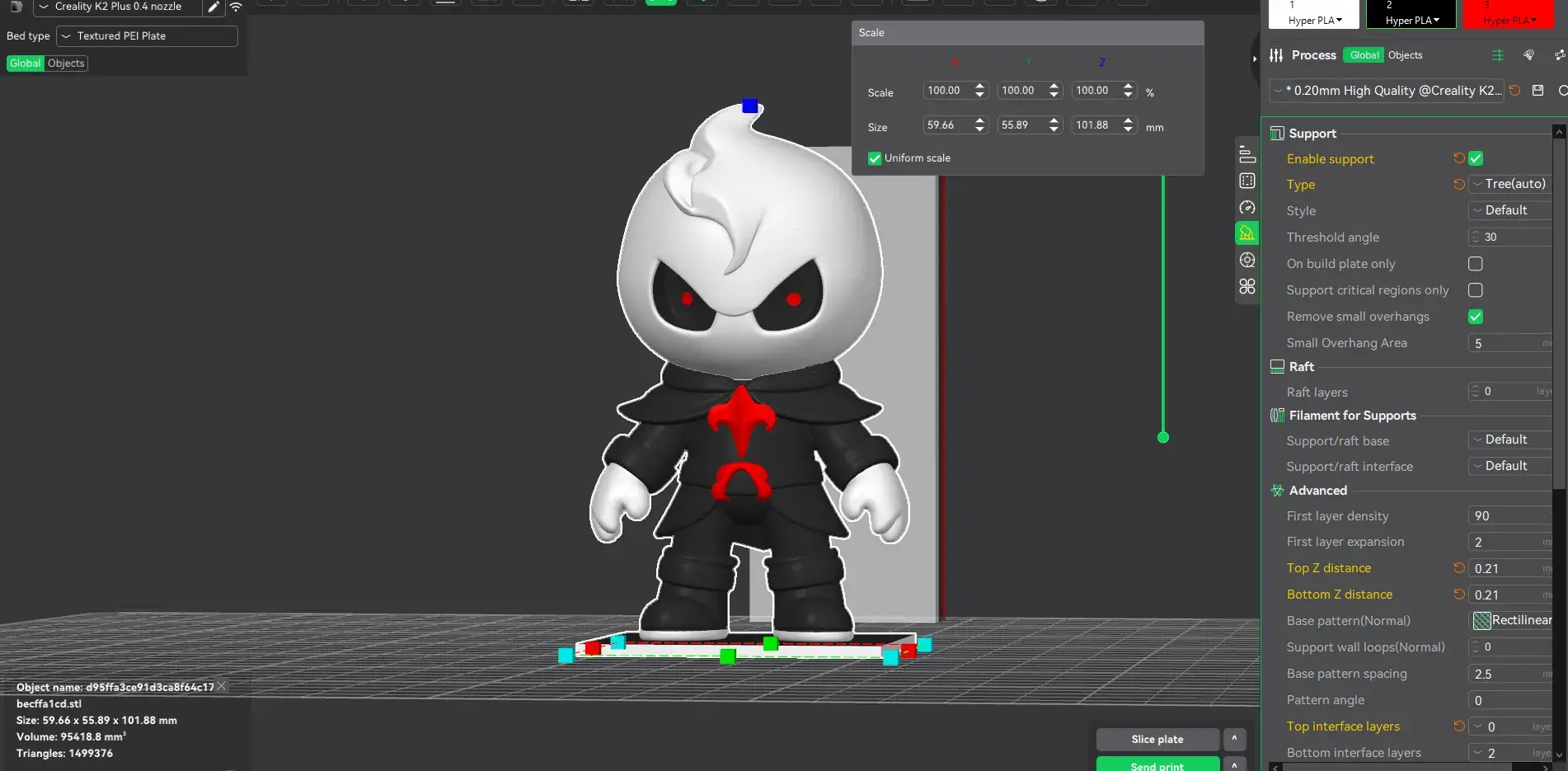Open the process preset dropdown 0.20mm High Quality

tap(1387, 90)
